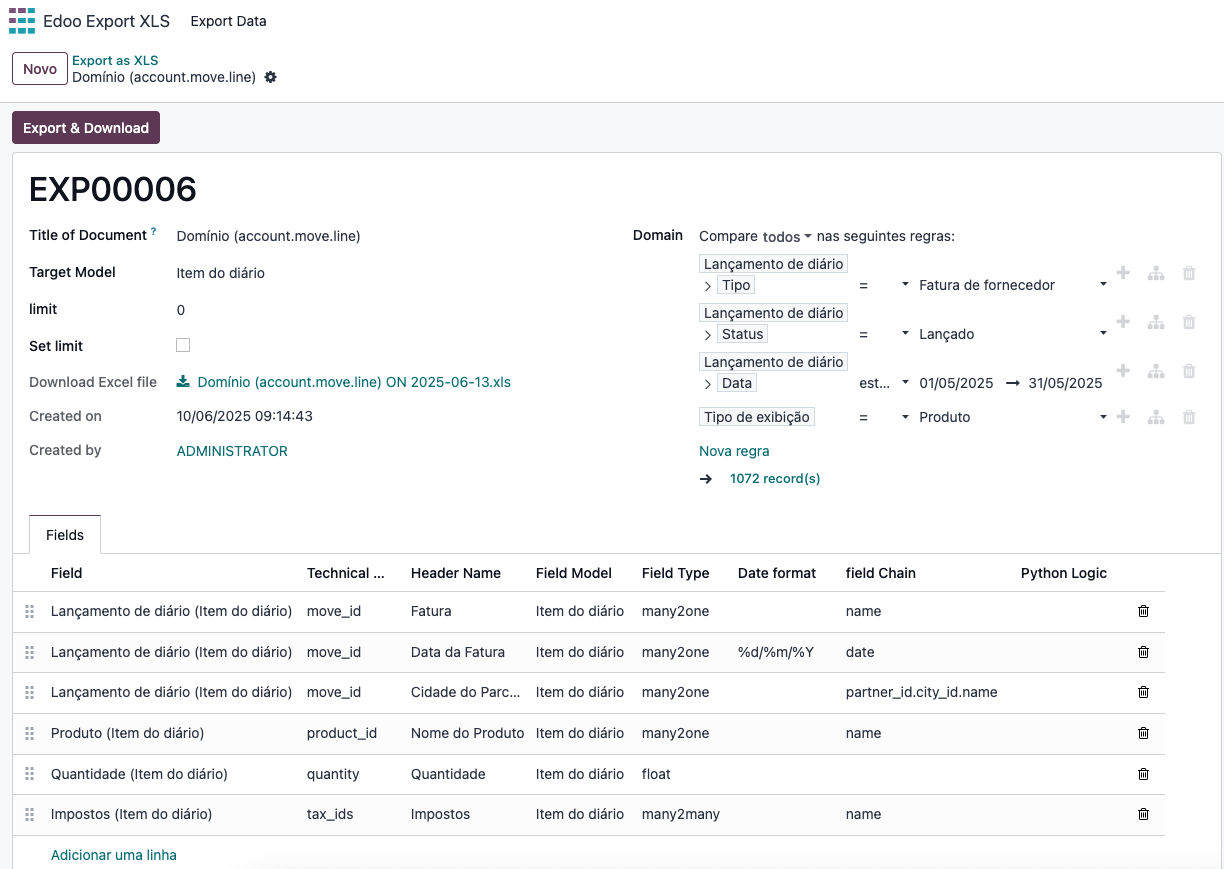
Task: Edit the start date 01/05/2025
Action: 956,383
